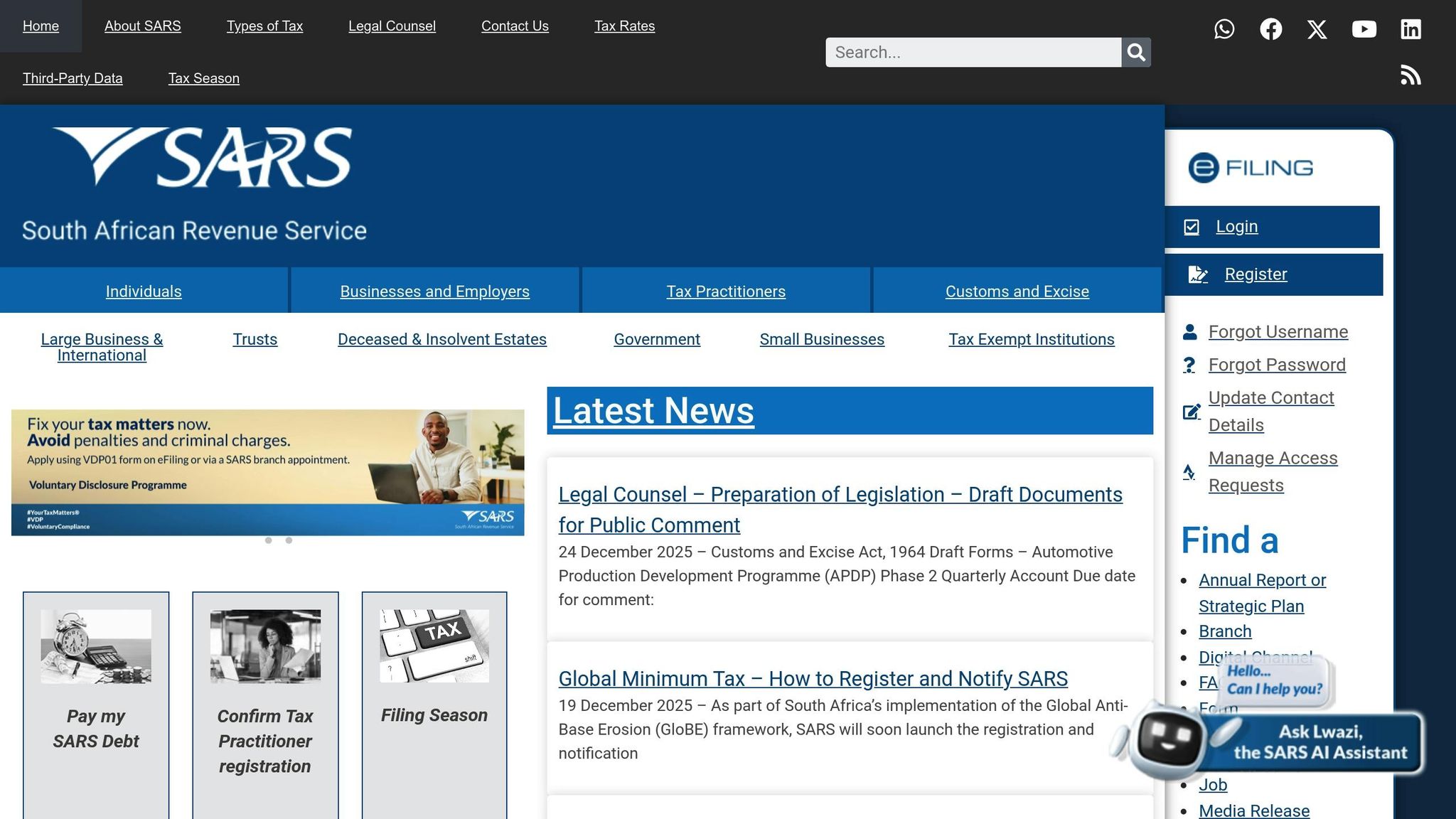1456x819 pixels.
Task: Open the YouTube channel icon
Action: [x=1364, y=29]
